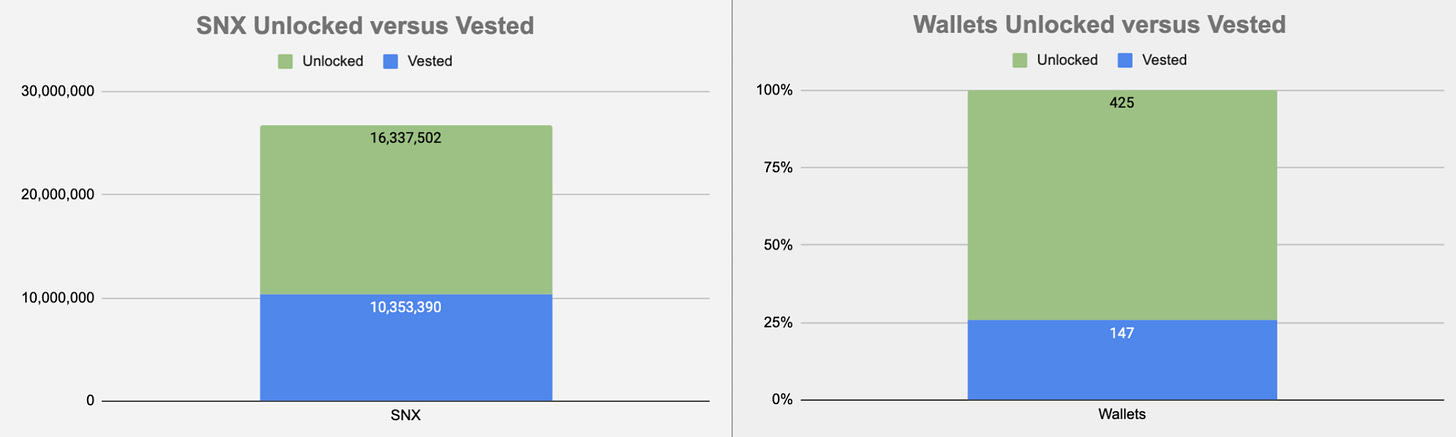This screenshot has height=437, width=1456.
Task: Click the 30,000,000 y-axis label
Action: [58, 92]
